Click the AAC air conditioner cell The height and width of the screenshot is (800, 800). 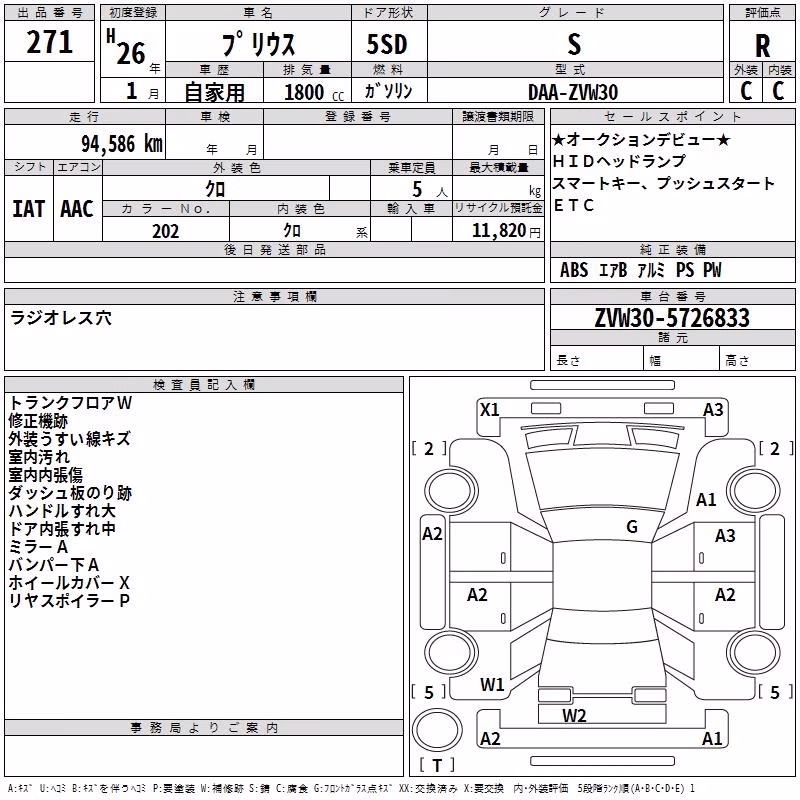(78, 209)
